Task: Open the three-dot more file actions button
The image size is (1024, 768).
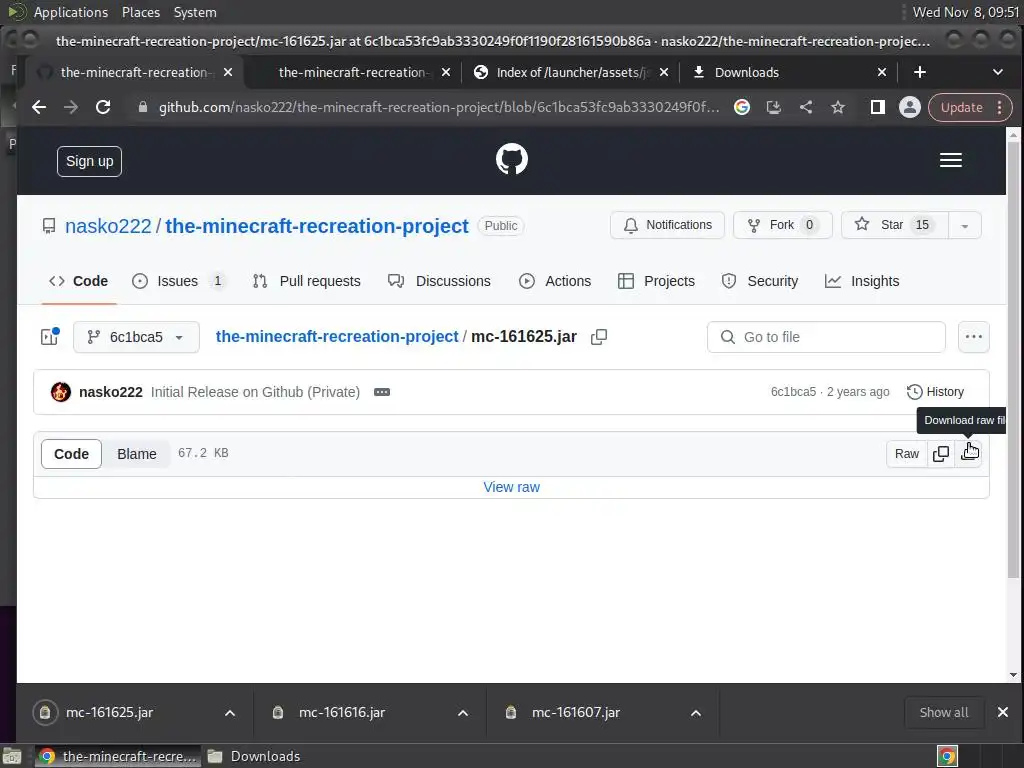Action: 973,337
